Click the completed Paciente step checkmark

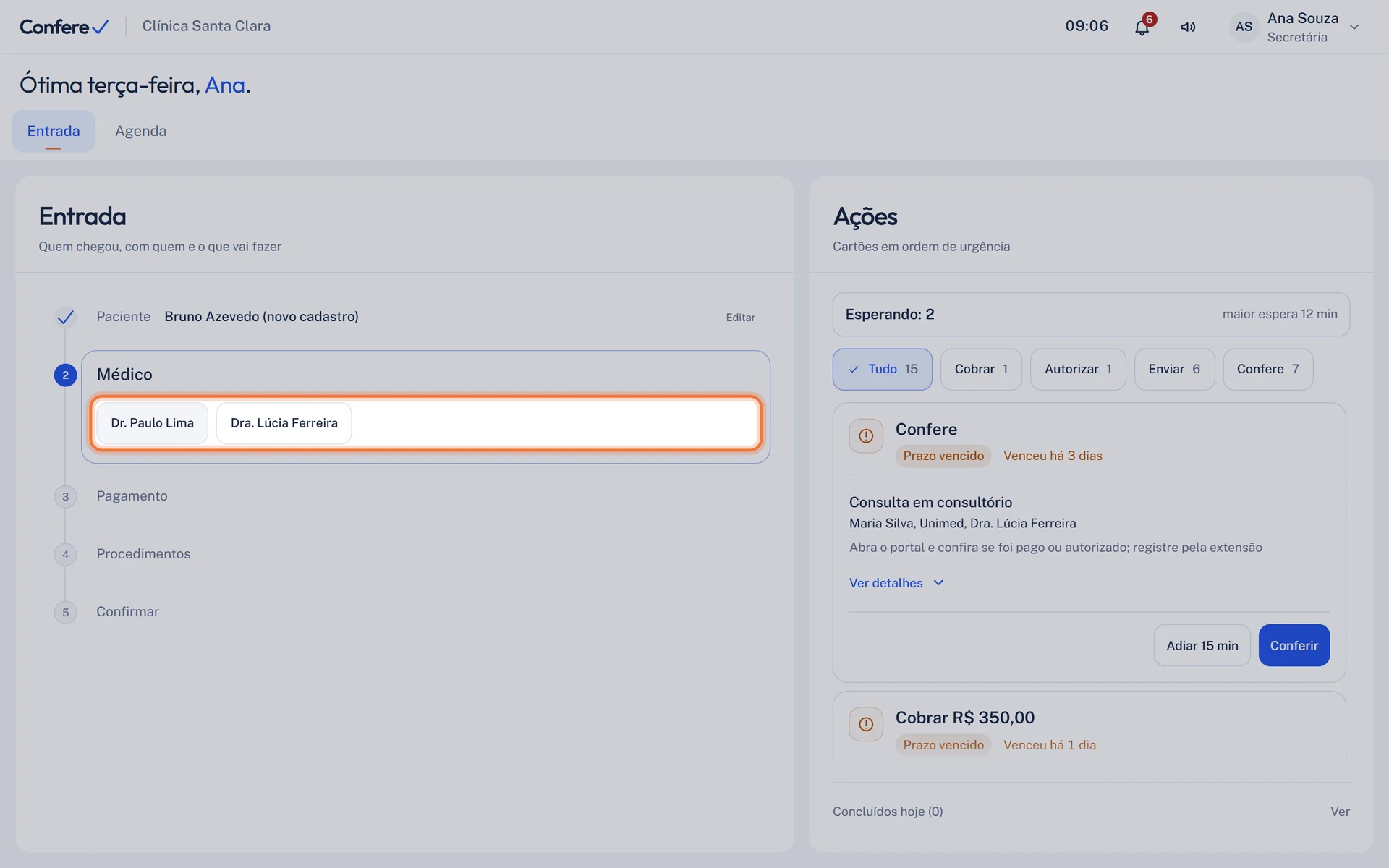[x=66, y=317]
